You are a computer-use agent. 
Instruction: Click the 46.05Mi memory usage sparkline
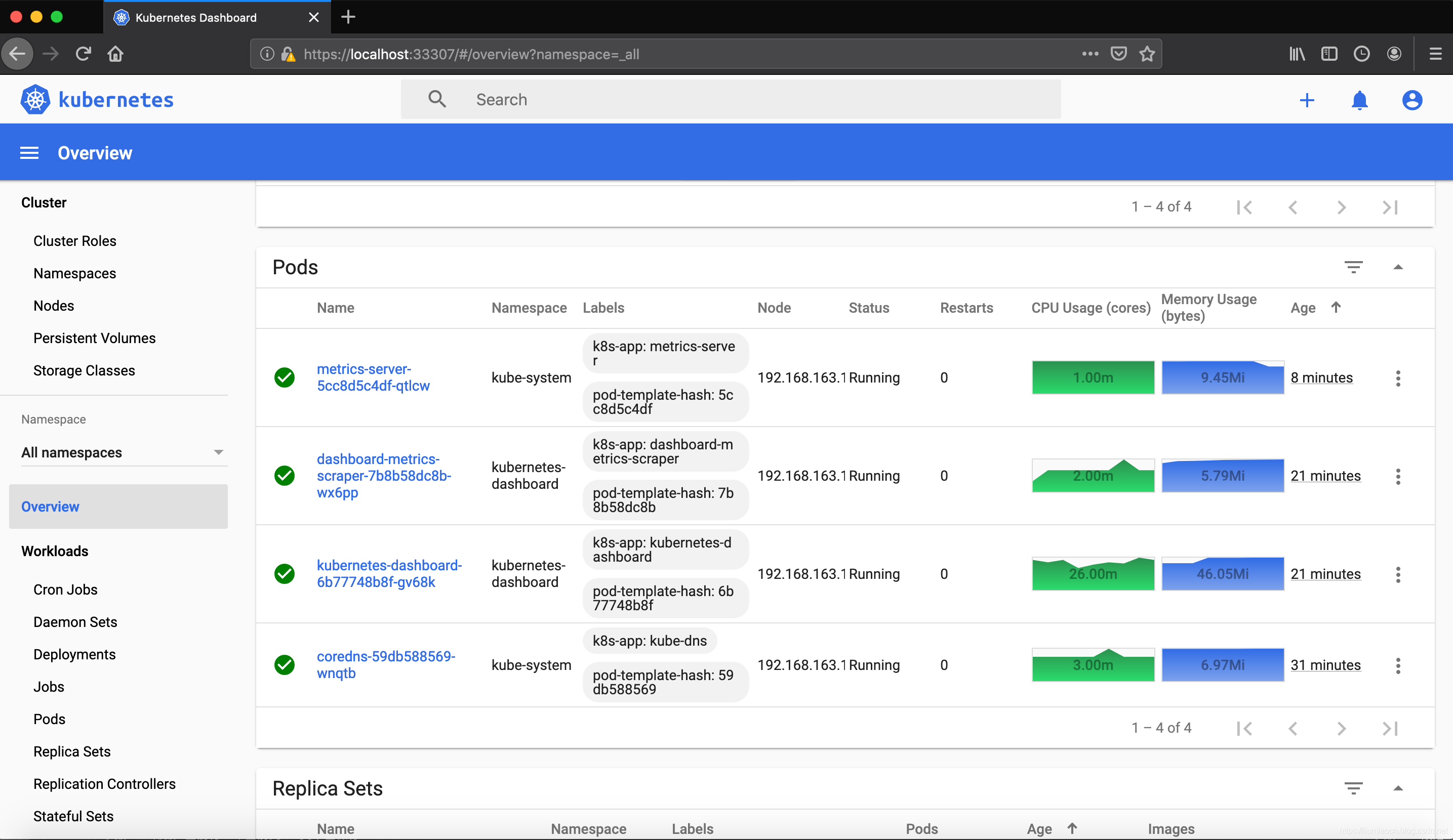point(1222,573)
